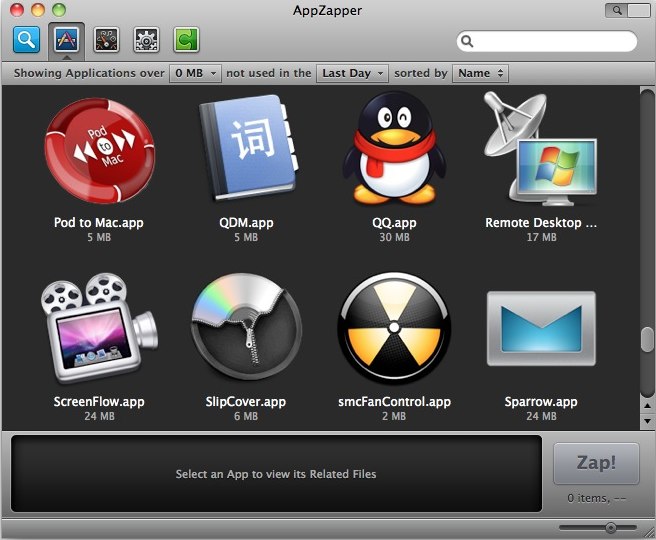Screen dimensions: 656x540
Task: Minimize window with the yellow button
Action: 38,10
